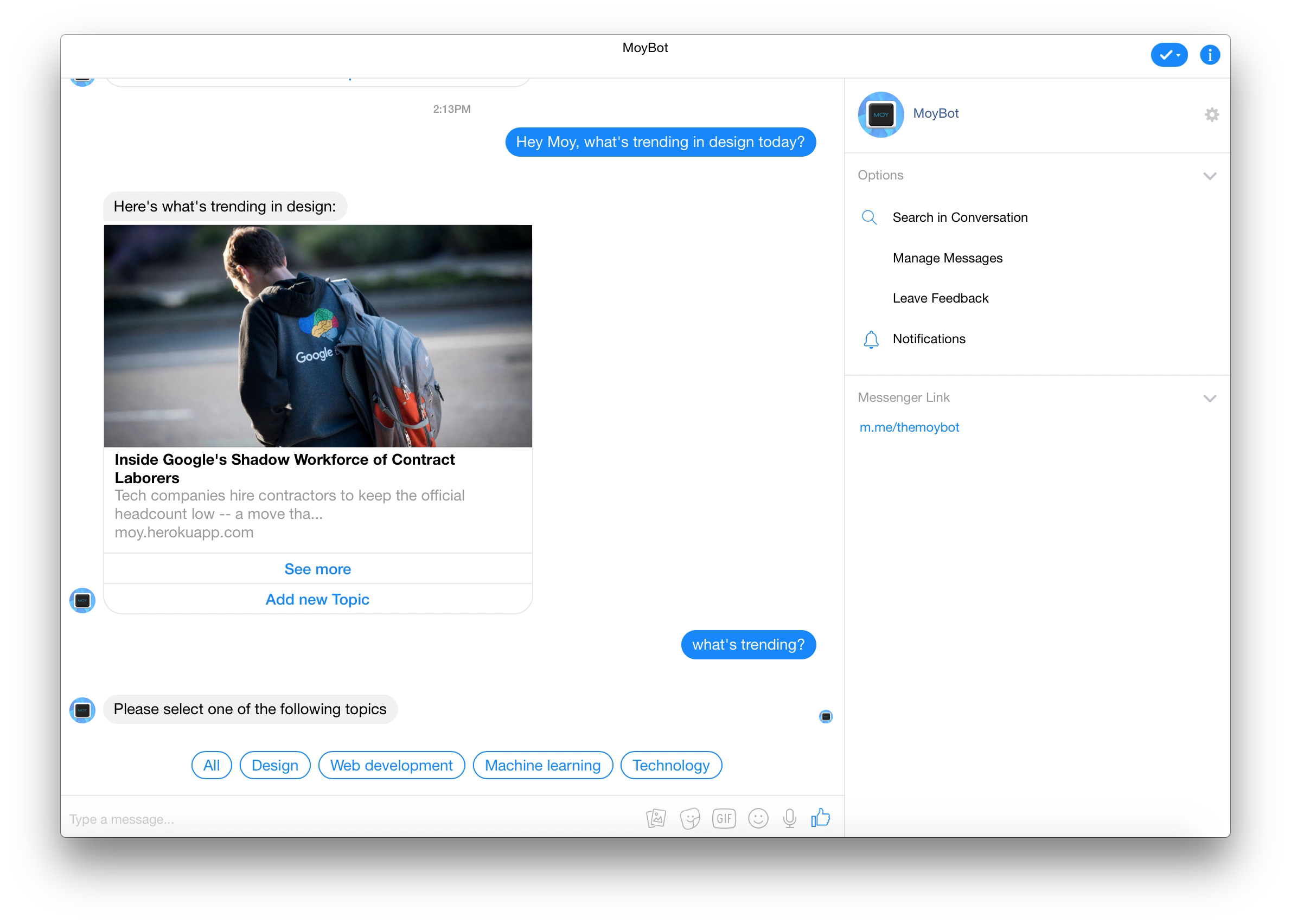Image resolution: width=1291 pixels, height=924 pixels.
Task: Click the photo attachment icon
Action: [x=656, y=818]
